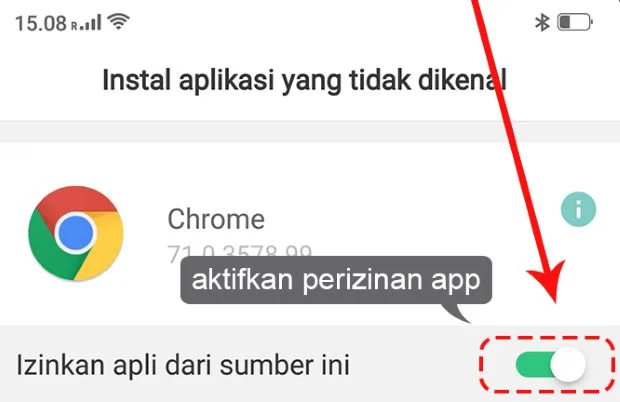Tap the Chrome version number 71.0.3578.99
This screenshot has width=620, height=402.
240,252
